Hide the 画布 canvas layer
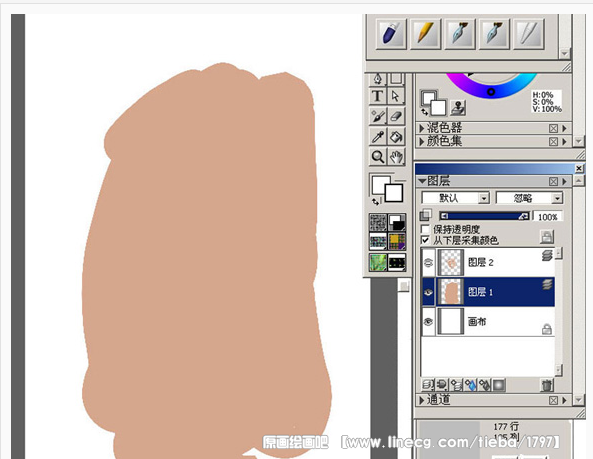The height and width of the screenshot is (459, 593). [428, 321]
